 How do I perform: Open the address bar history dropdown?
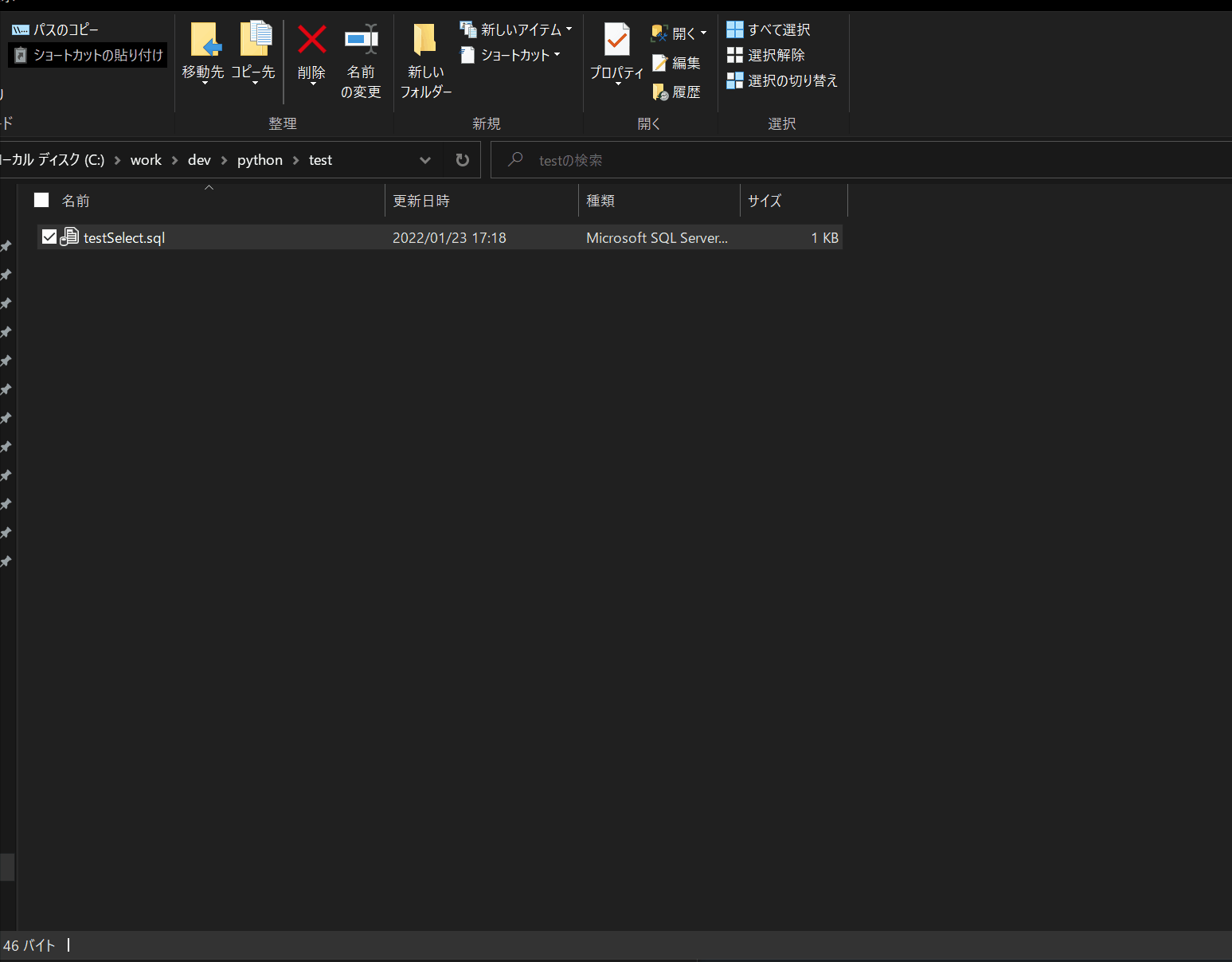pos(425,159)
